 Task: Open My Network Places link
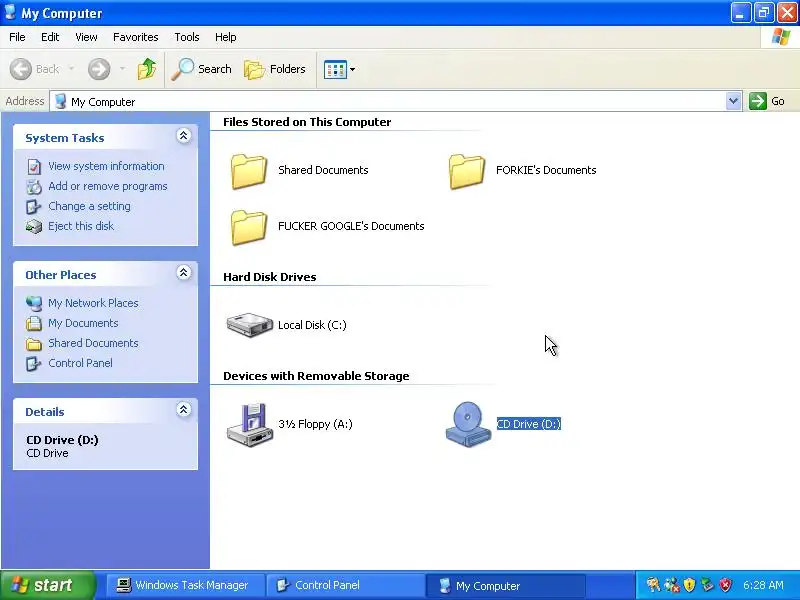click(93, 303)
